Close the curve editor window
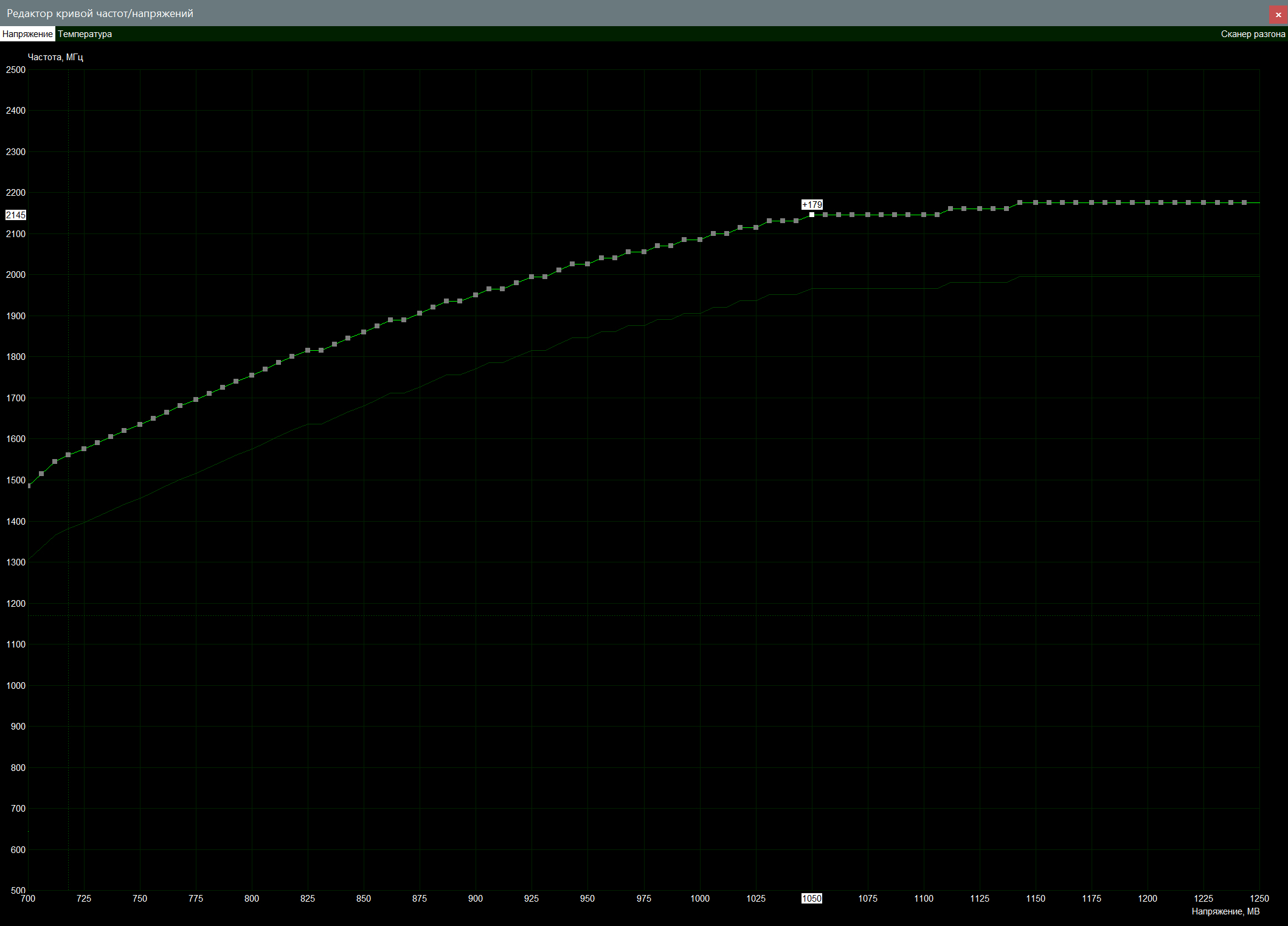Image resolution: width=1288 pixels, height=926 pixels. pyautogui.click(x=1278, y=15)
